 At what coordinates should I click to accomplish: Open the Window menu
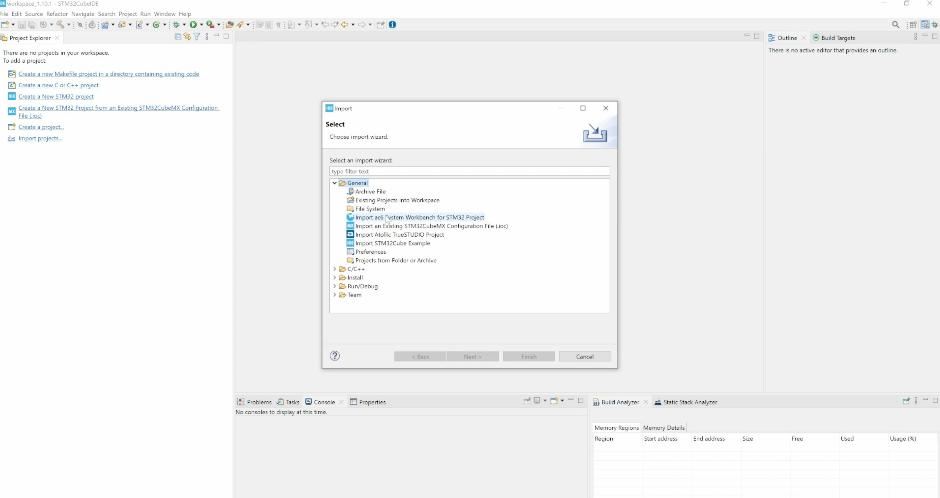(164, 14)
